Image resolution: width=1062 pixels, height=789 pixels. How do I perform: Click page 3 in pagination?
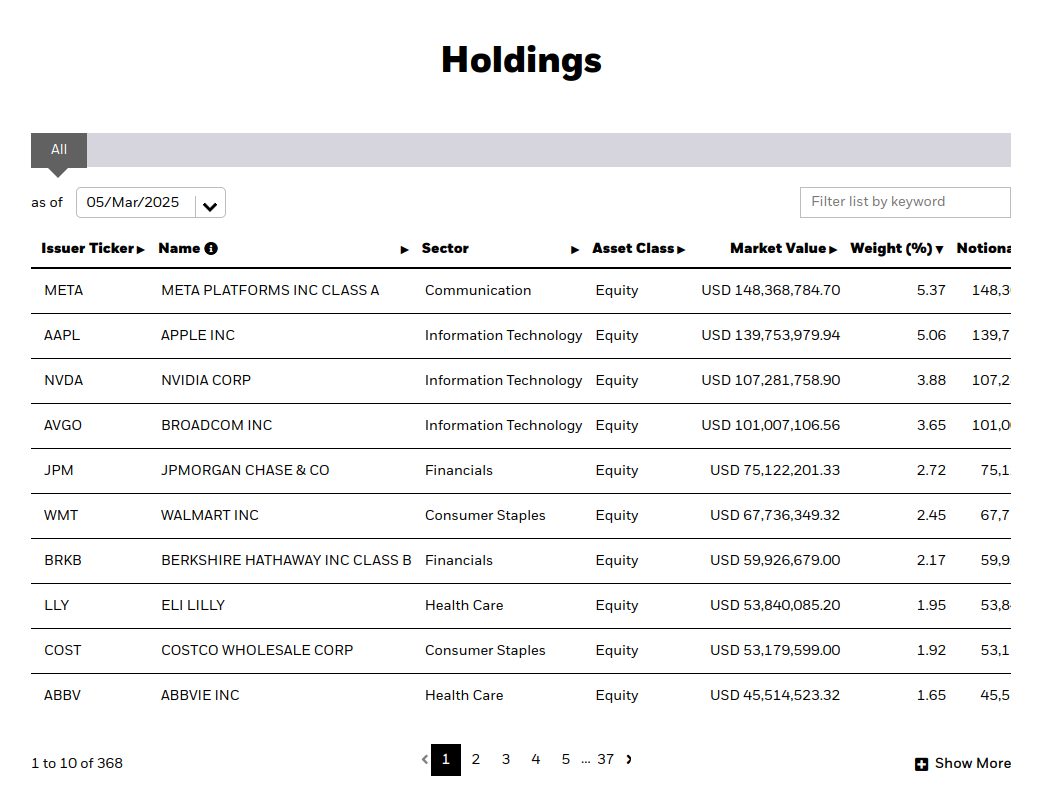506,760
